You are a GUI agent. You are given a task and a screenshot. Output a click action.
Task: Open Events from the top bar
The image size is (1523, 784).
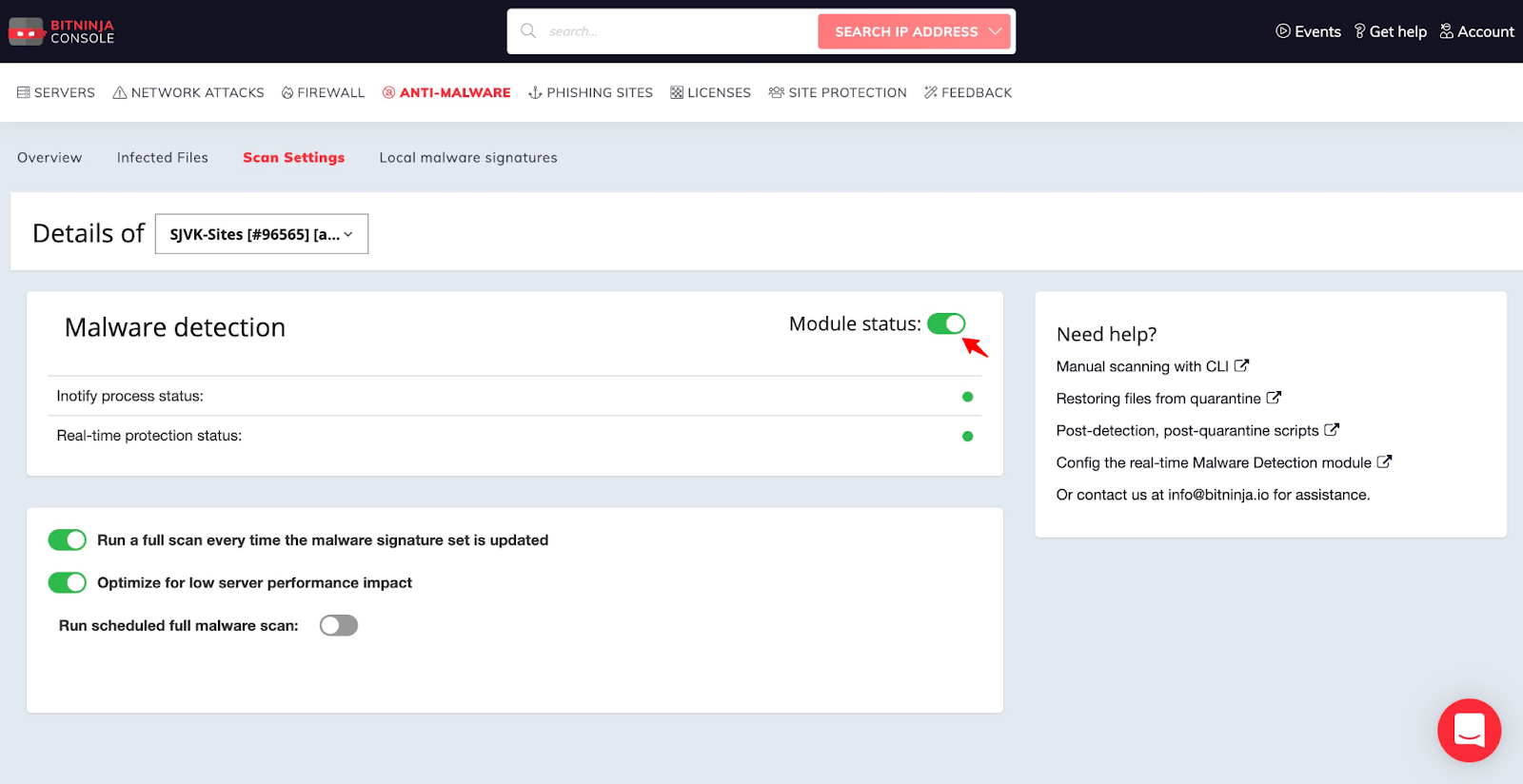coord(1309,31)
